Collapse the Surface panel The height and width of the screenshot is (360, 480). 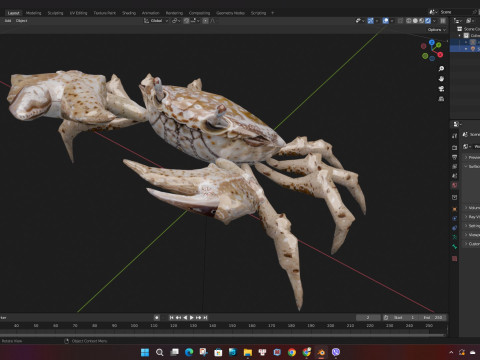(x=471, y=166)
